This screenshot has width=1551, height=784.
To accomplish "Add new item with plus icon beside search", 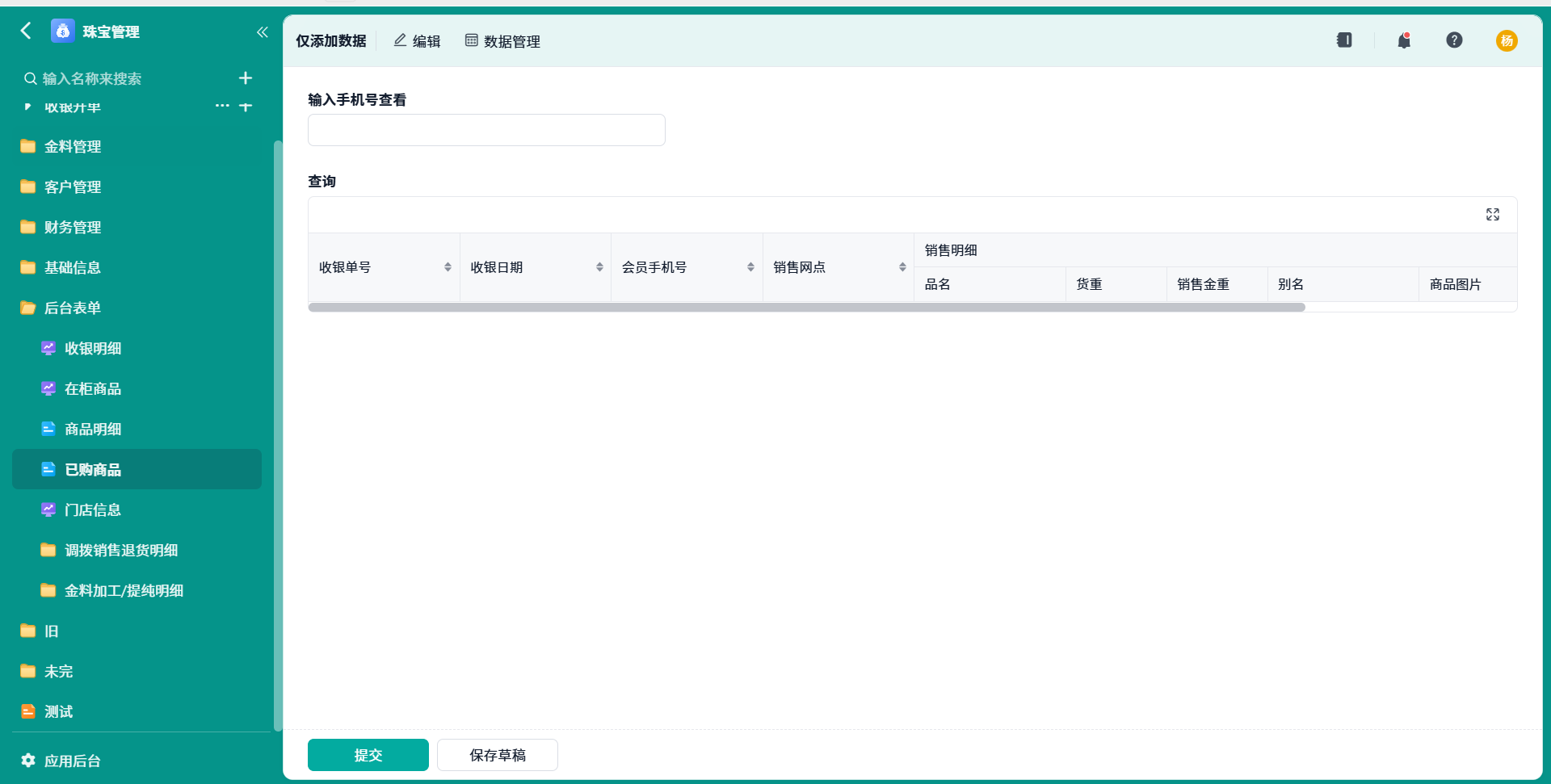I will pyautogui.click(x=246, y=78).
